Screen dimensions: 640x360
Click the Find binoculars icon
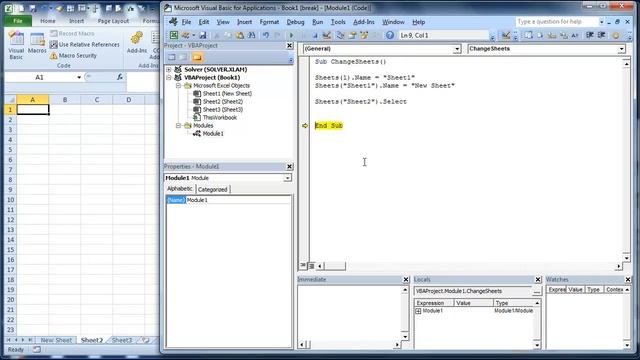pos(251,36)
